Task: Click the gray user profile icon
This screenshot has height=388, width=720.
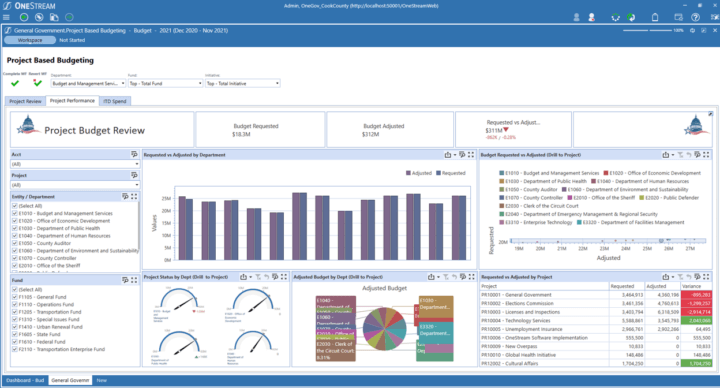Action: click(x=576, y=17)
